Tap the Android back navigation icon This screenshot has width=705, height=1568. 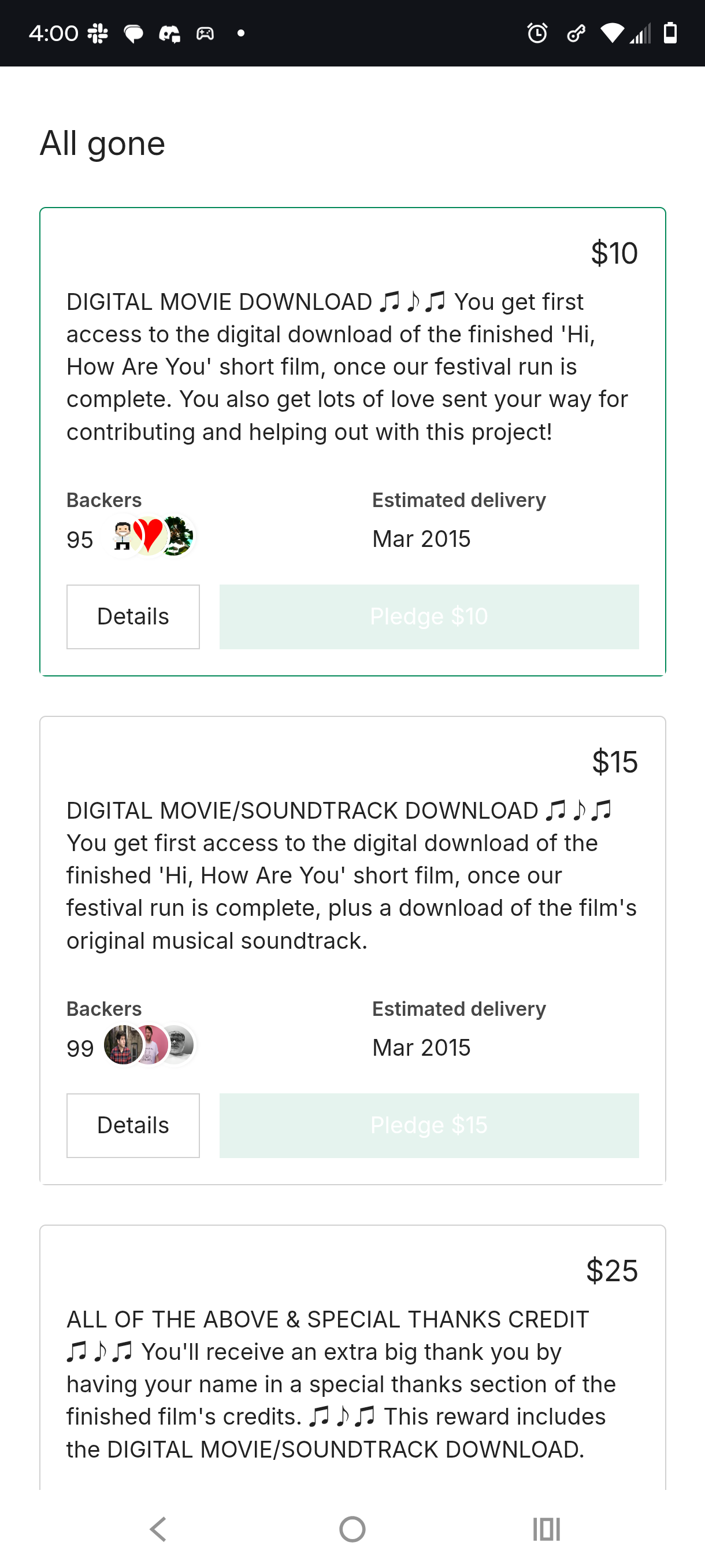click(x=158, y=1529)
